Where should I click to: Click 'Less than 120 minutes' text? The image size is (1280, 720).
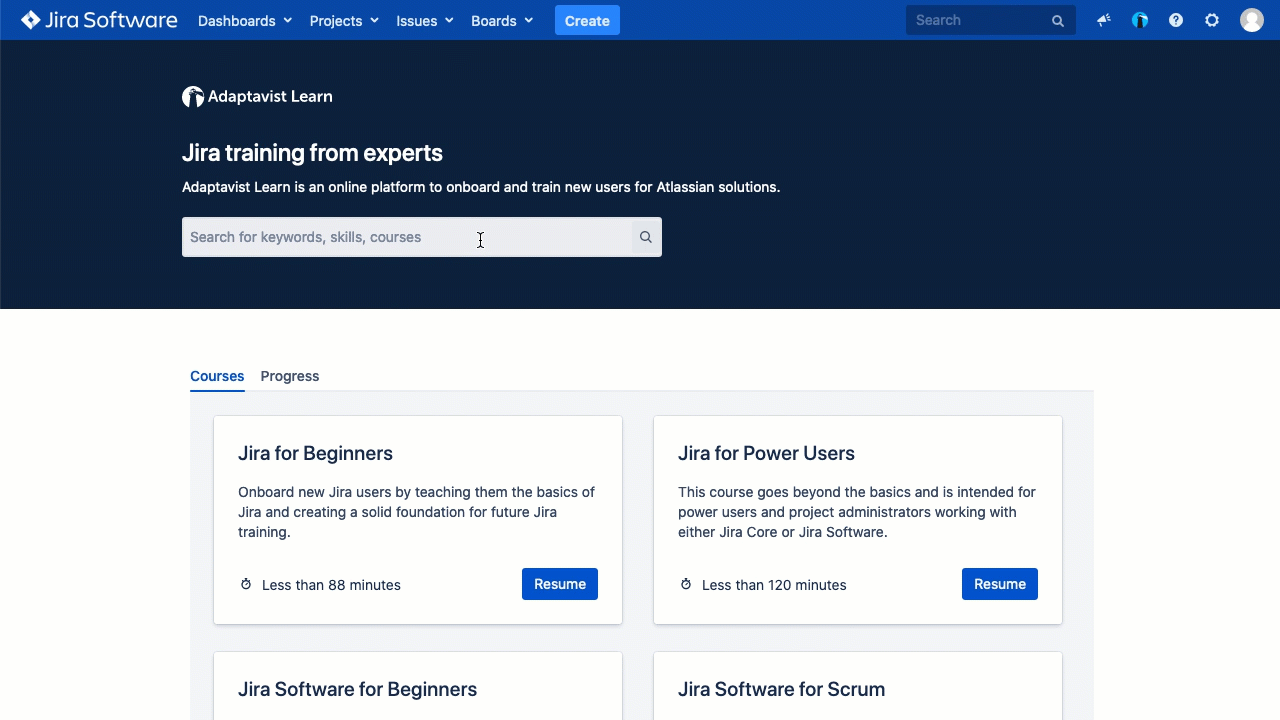coord(774,585)
